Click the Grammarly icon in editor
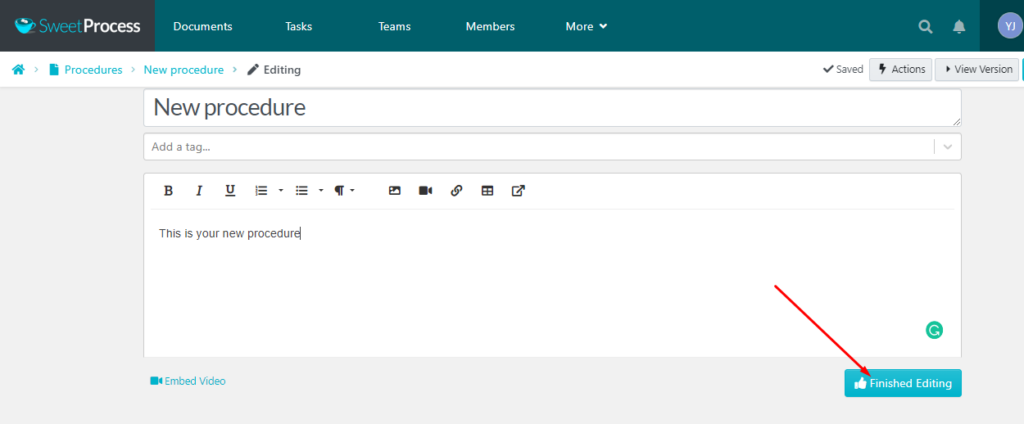Viewport: 1024px width, 424px height. [x=934, y=330]
